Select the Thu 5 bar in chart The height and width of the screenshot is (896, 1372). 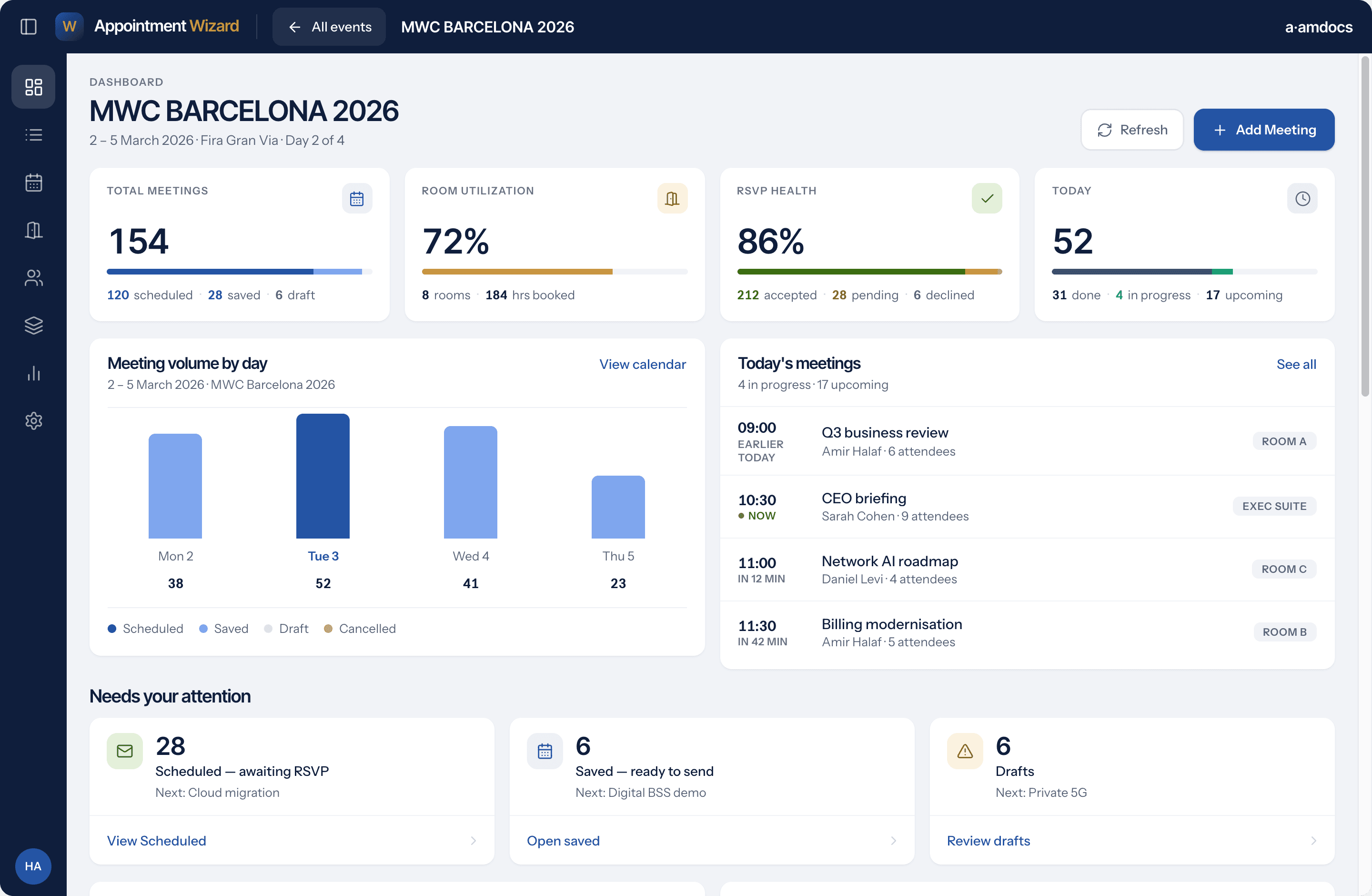[618, 508]
